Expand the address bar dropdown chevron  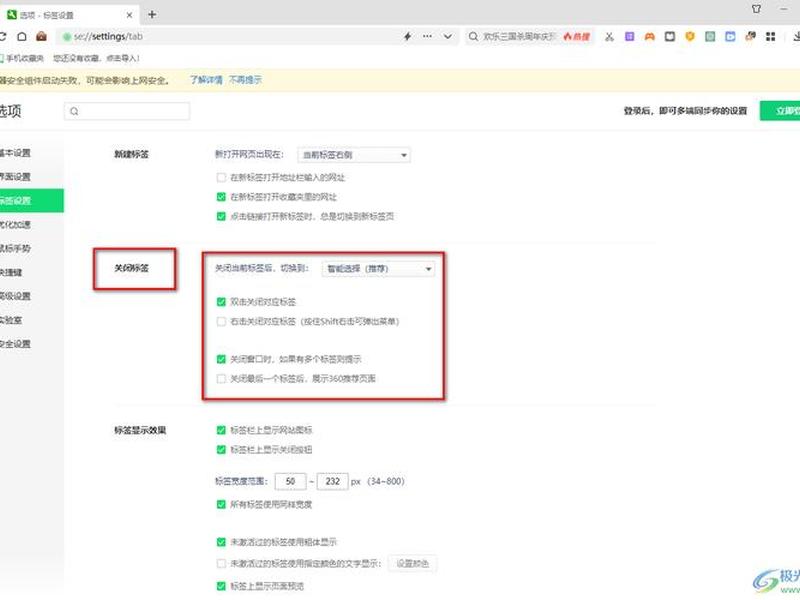447,36
